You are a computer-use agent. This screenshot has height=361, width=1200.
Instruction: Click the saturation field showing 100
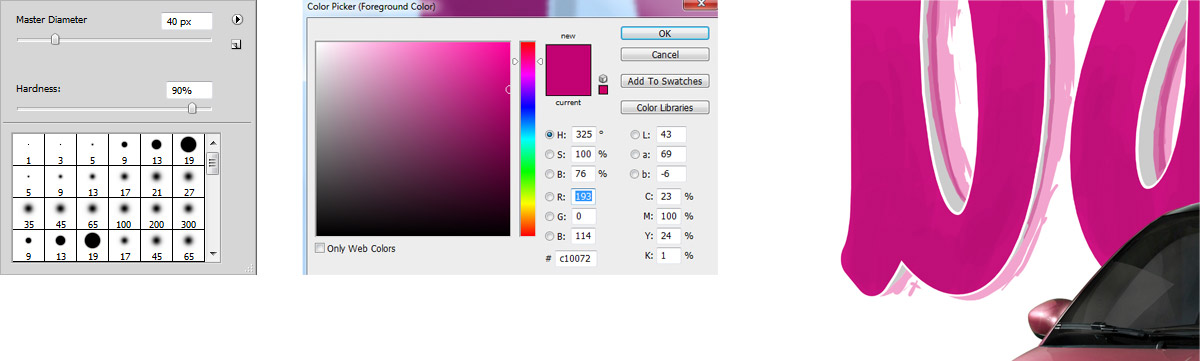(x=584, y=155)
